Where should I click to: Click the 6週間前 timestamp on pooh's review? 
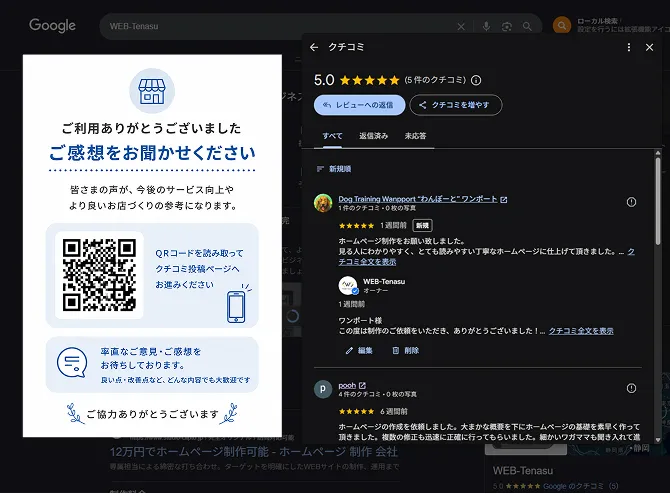pyautogui.click(x=394, y=412)
